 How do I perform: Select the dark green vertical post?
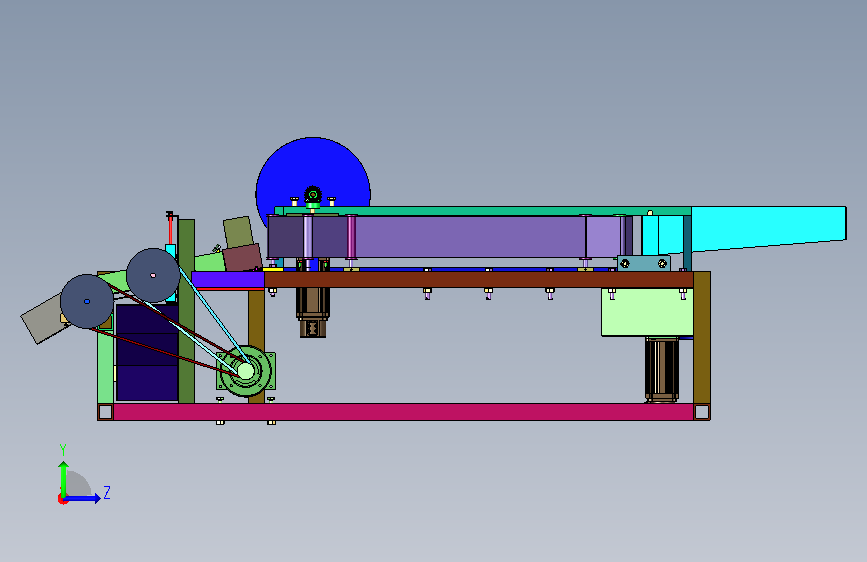click(x=186, y=311)
